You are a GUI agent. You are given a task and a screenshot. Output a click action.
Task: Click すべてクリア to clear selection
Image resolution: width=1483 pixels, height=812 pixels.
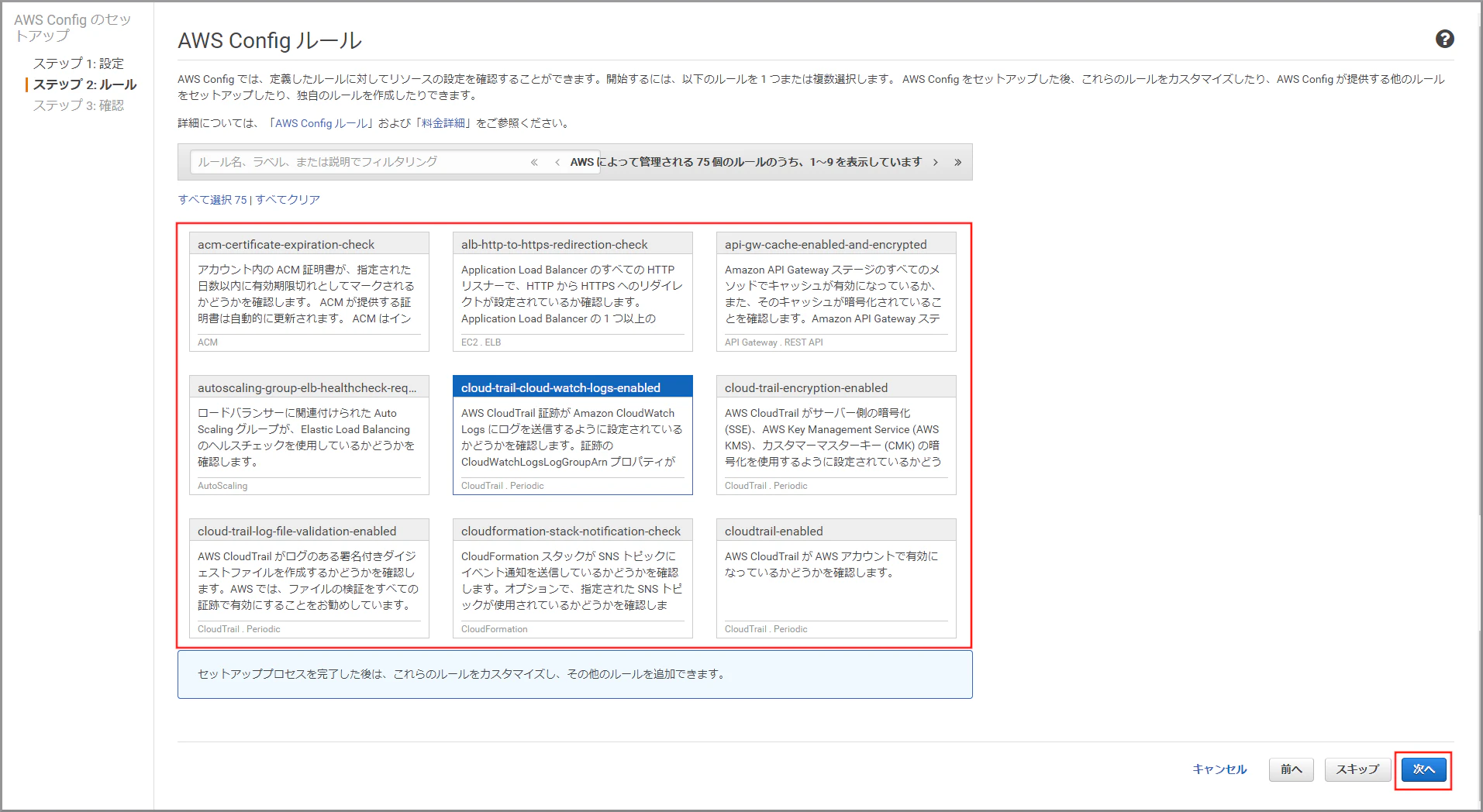(288, 199)
